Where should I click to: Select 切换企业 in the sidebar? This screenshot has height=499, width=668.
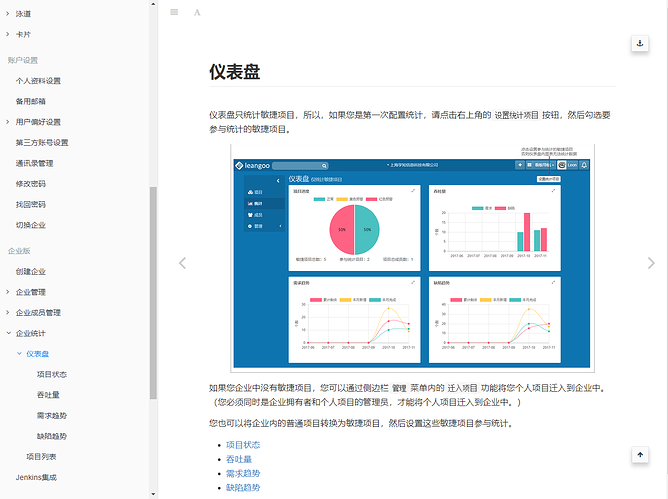(x=30, y=225)
